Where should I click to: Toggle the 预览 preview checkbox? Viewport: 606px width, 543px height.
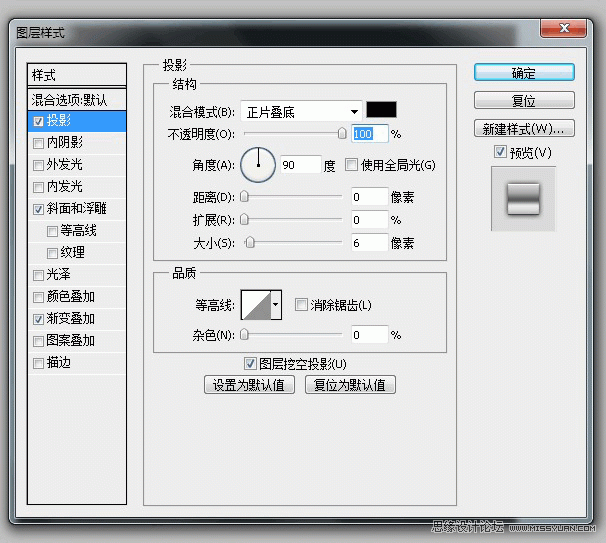coord(500,151)
